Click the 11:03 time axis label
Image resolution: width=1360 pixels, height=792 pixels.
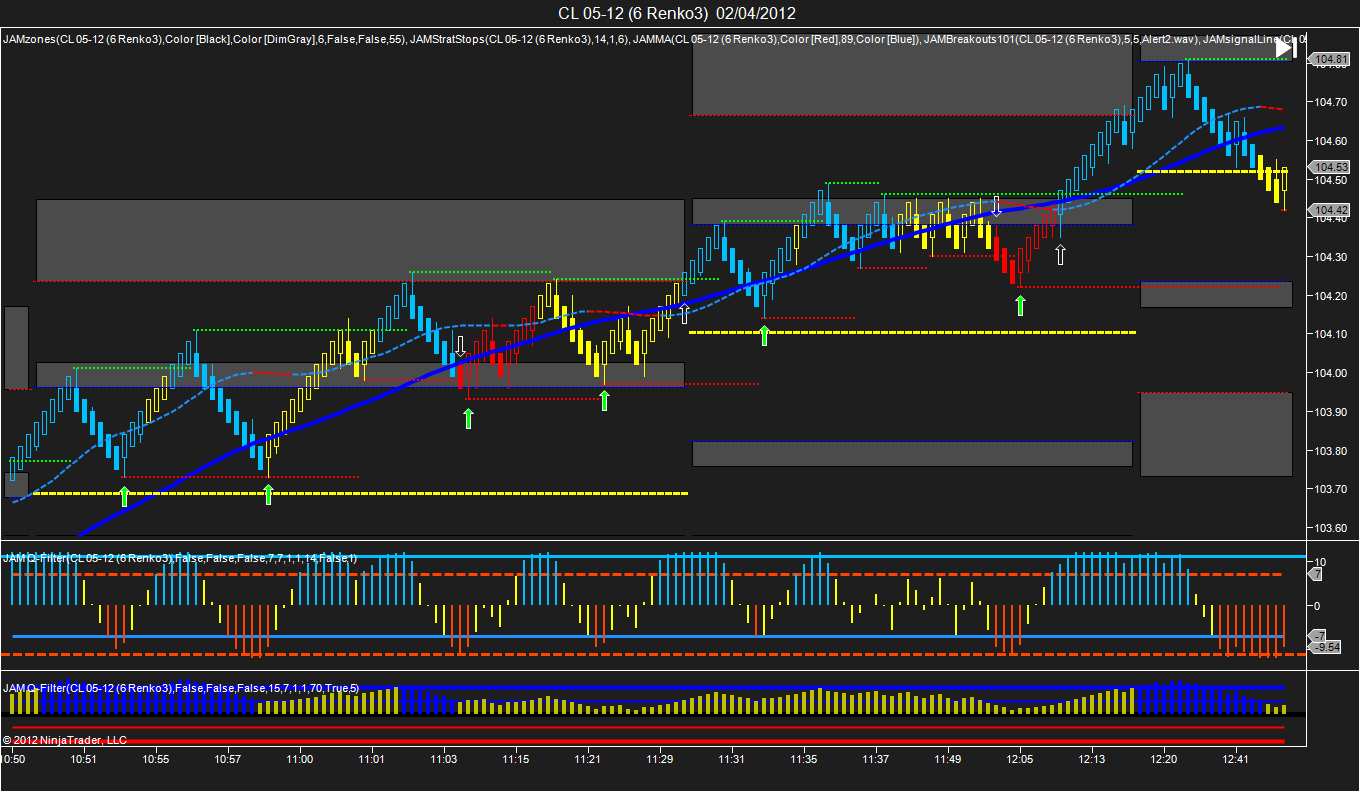(443, 760)
